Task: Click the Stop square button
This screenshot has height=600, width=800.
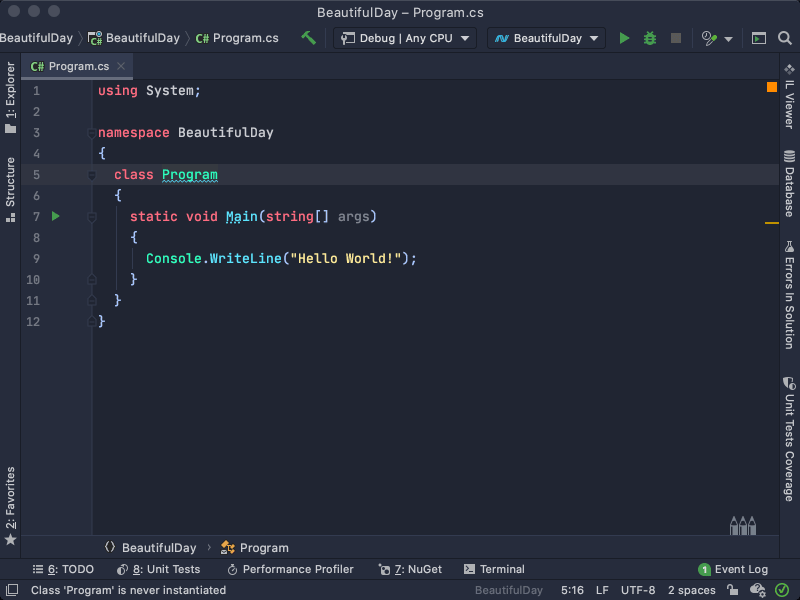Action: (676, 38)
